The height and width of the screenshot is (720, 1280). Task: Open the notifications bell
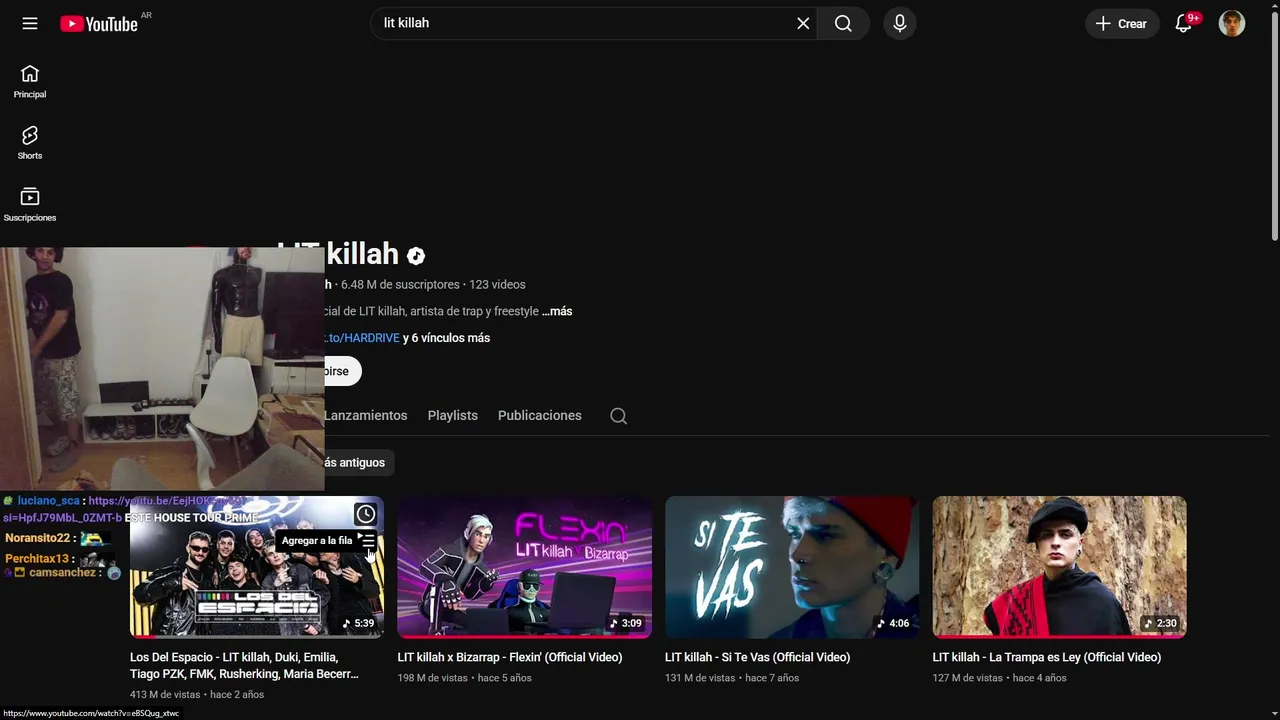point(1184,23)
